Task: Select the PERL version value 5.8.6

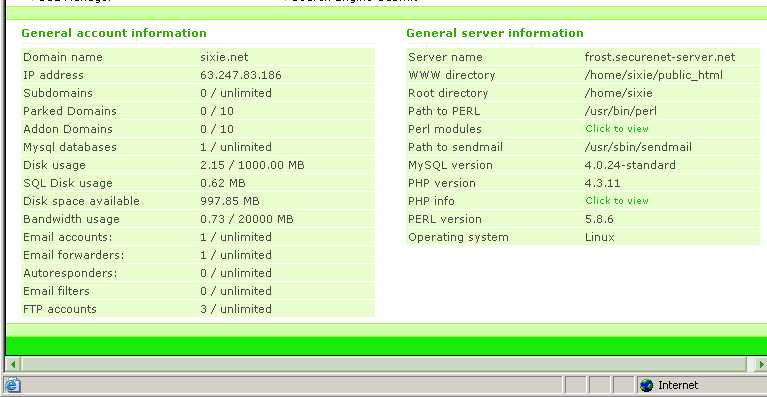Action: coord(599,219)
